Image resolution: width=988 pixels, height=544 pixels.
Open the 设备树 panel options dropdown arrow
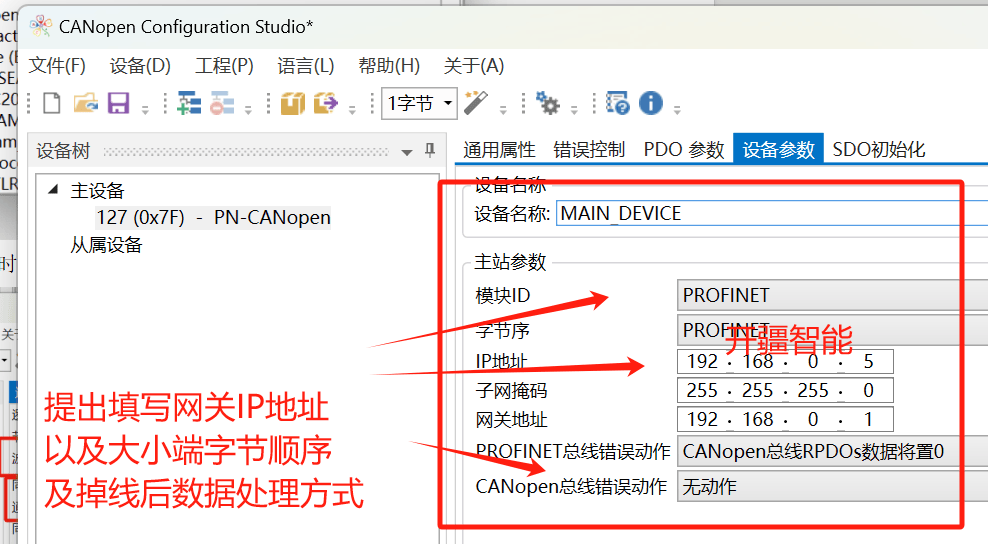click(x=407, y=152)
